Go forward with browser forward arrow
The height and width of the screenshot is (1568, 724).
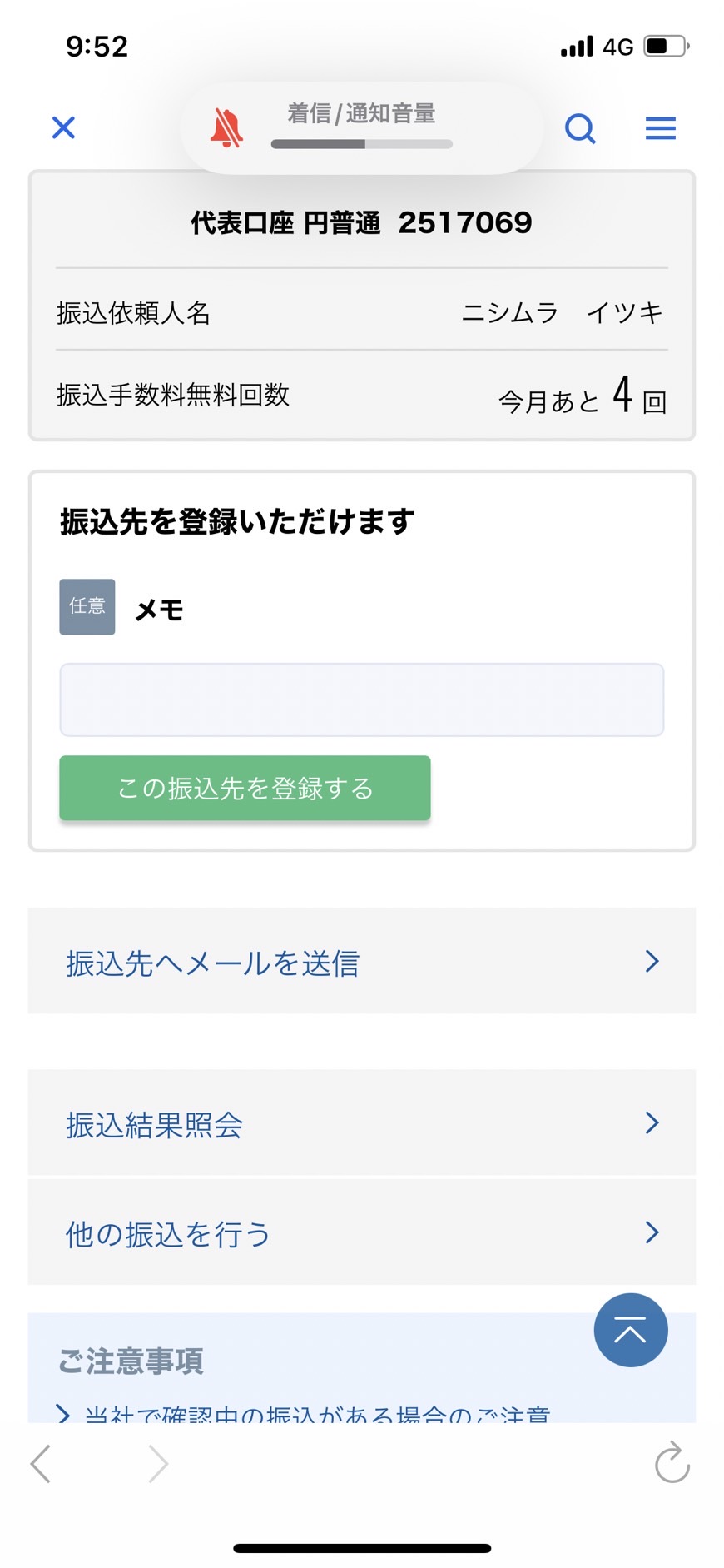point(158,1463)
